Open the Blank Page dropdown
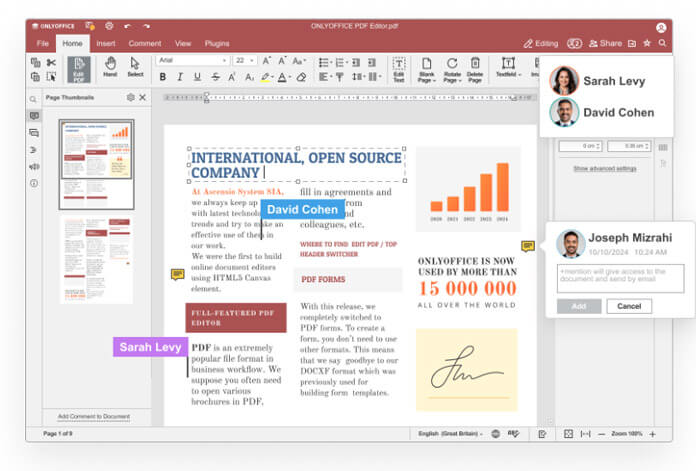Image resolution: width=696 pixels, height=471 pixels. 427,70
